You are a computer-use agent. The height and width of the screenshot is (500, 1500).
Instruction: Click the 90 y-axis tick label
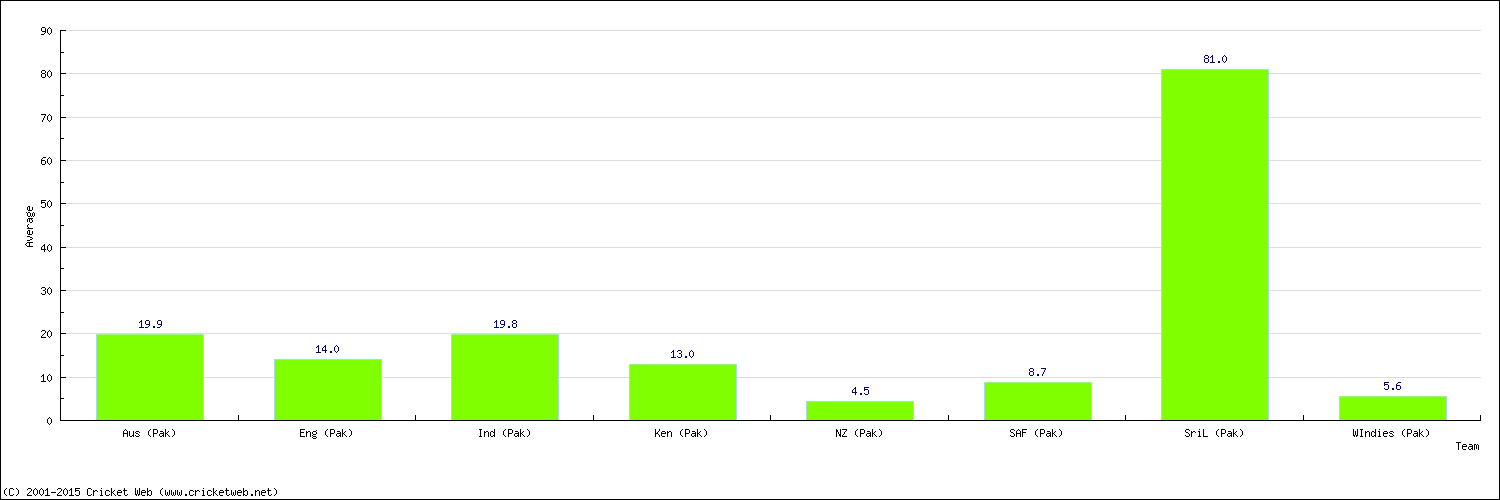tap(46, 31)
